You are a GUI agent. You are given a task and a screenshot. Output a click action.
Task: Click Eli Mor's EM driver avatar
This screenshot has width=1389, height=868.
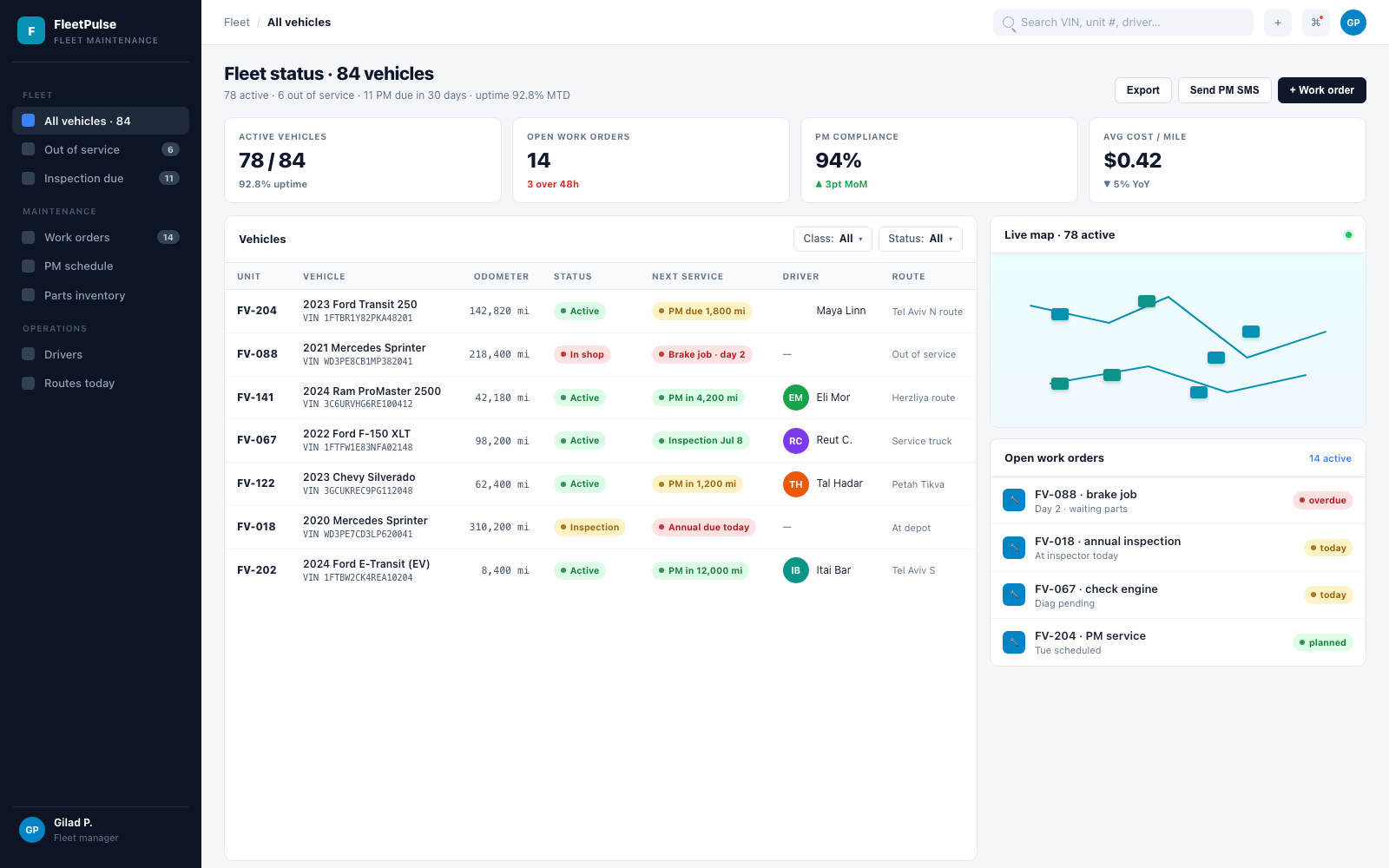(795, 398)
